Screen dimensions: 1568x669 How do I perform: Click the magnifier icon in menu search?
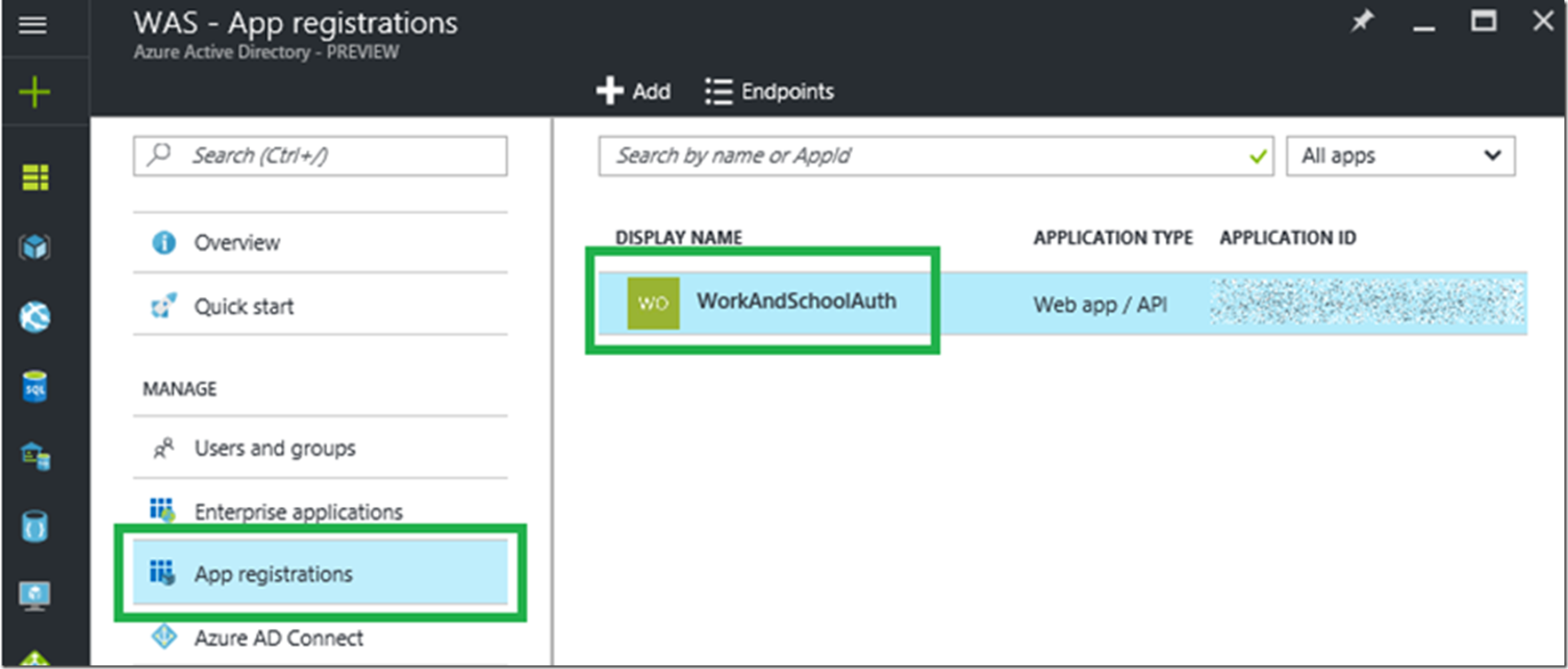[x=160, y=154]
